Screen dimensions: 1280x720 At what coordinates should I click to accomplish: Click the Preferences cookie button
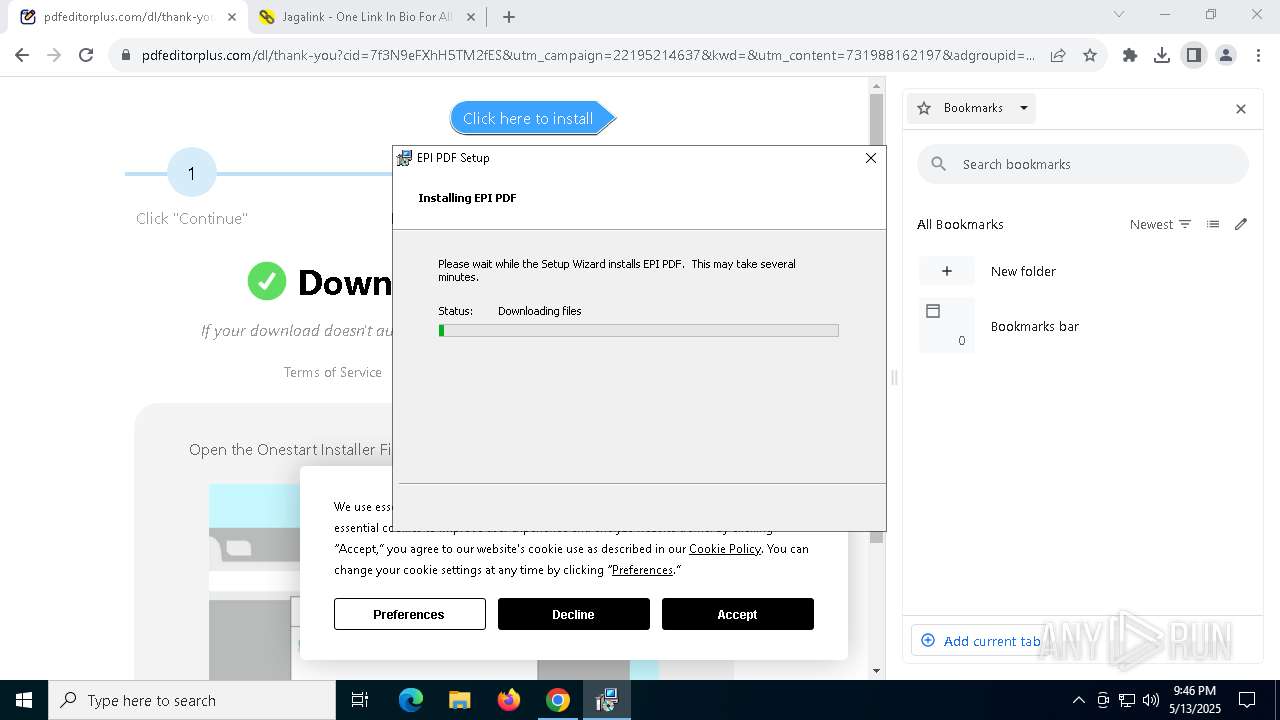point(410,614)
